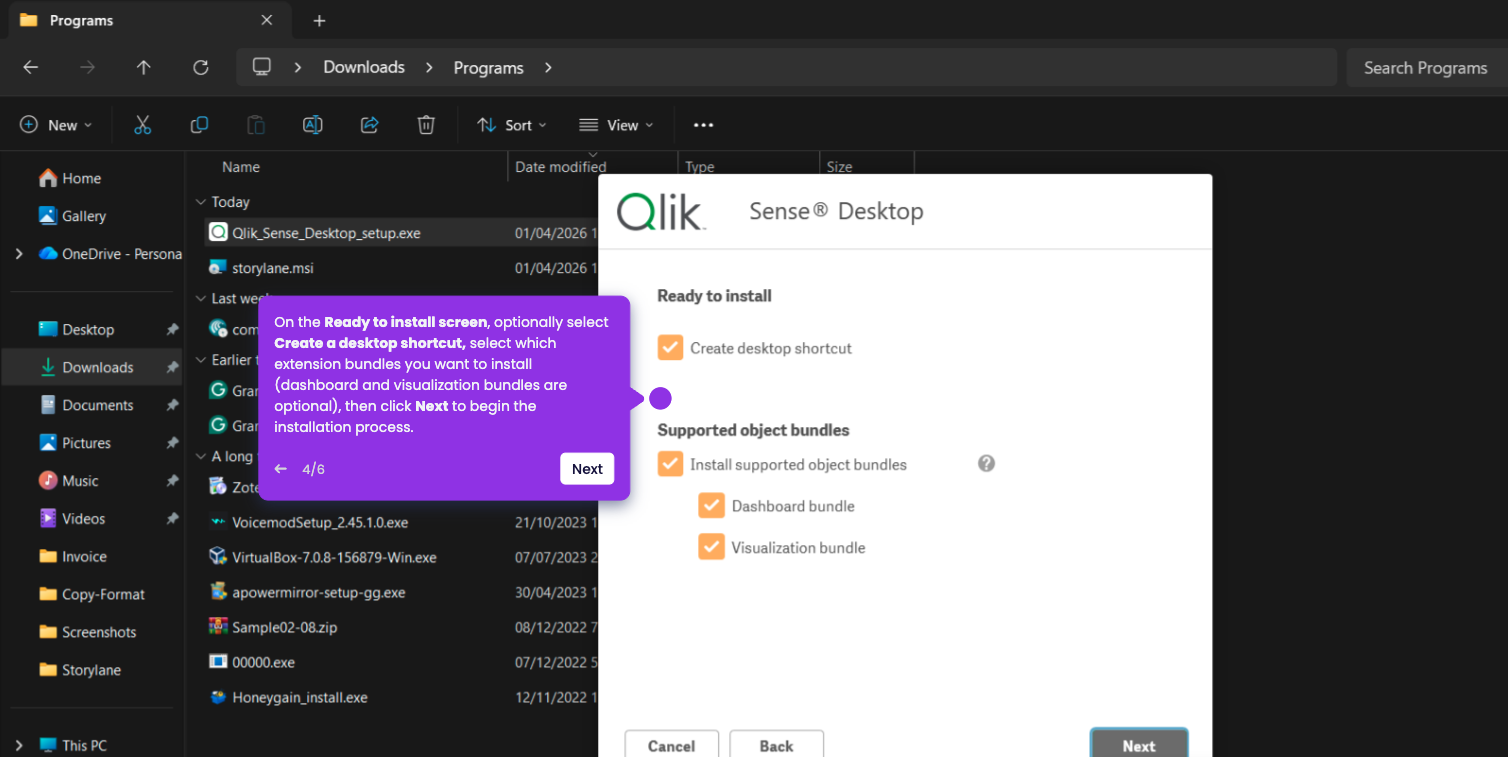Refresh the Programs folder view

pos(201,67)
